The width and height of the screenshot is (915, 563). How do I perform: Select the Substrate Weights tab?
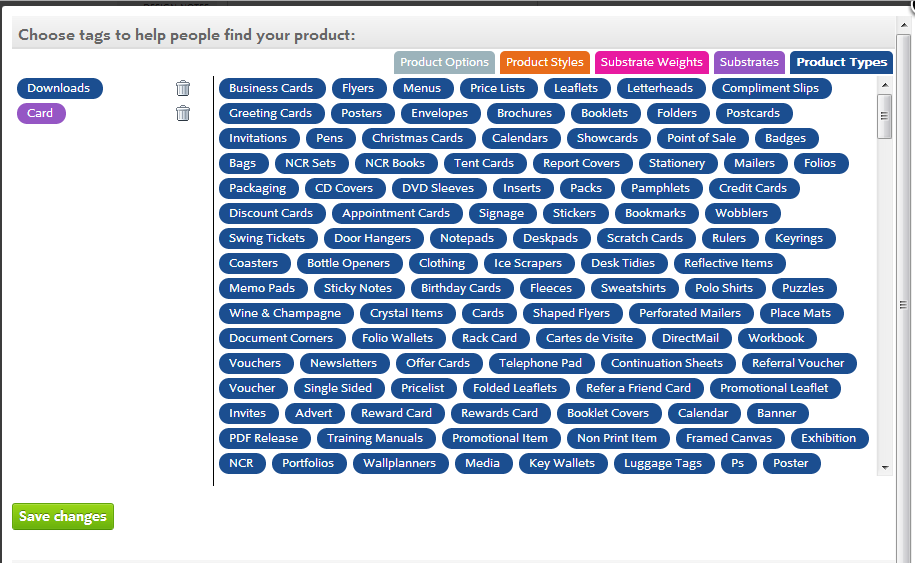click(x=651, y=62)
